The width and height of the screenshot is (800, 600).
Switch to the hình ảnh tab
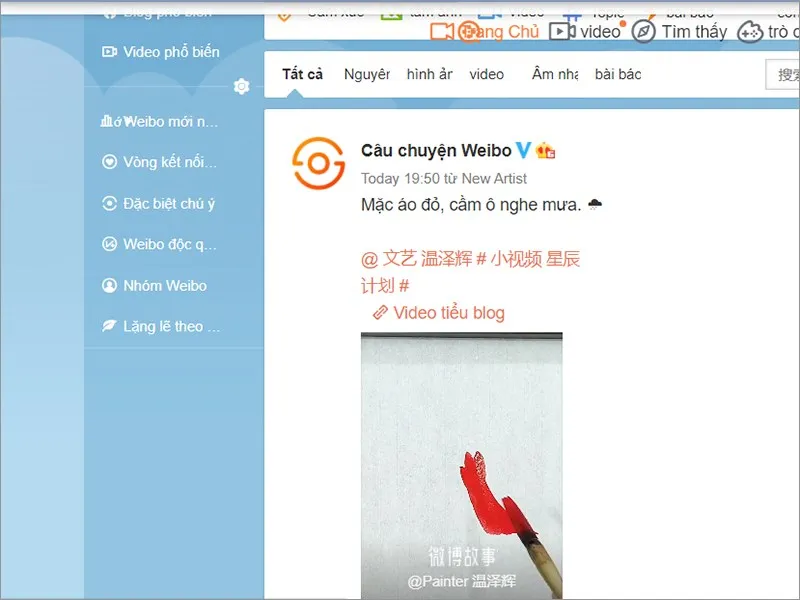(x=429, y=74)
